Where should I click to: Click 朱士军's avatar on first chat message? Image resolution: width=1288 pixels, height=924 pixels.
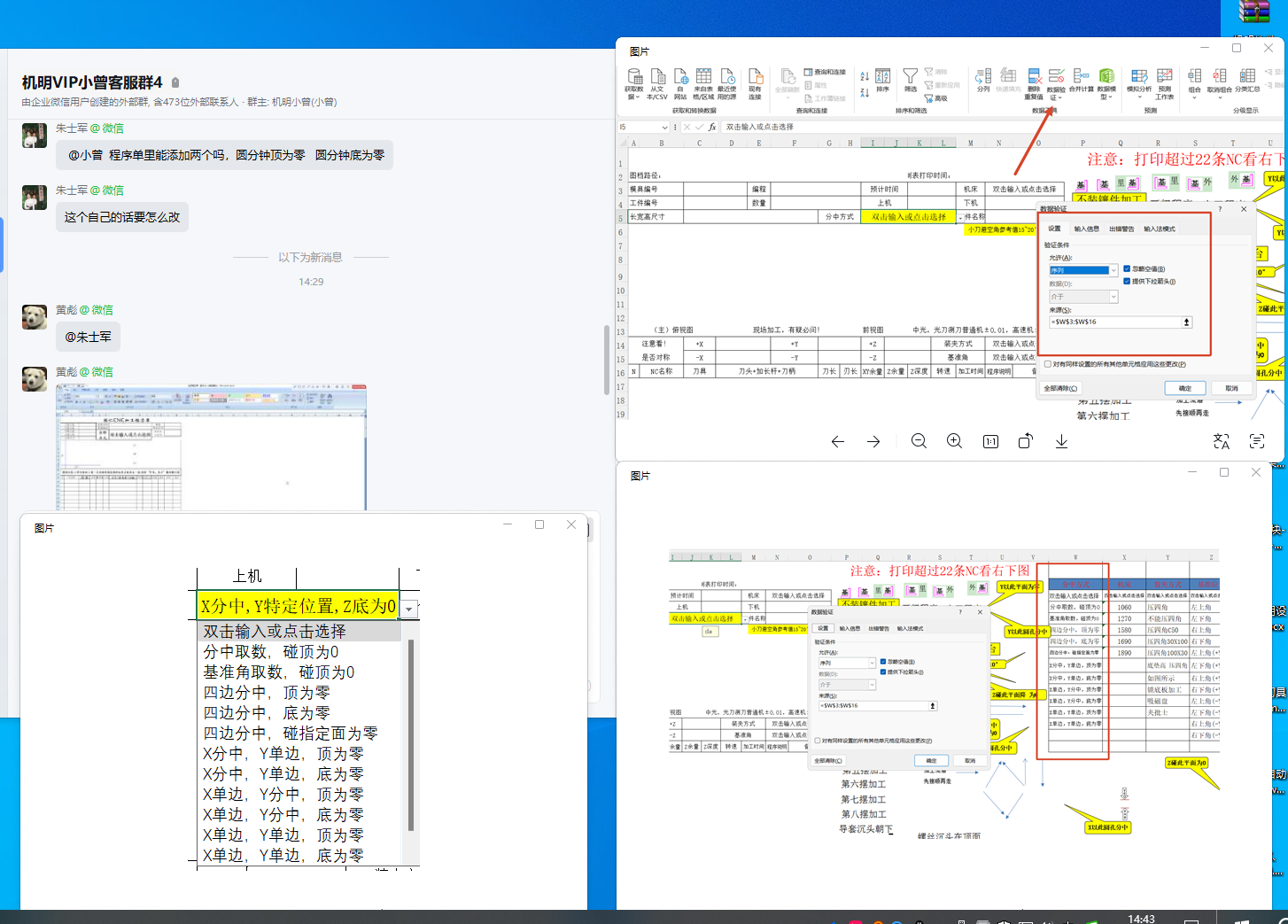click(35, 136)
